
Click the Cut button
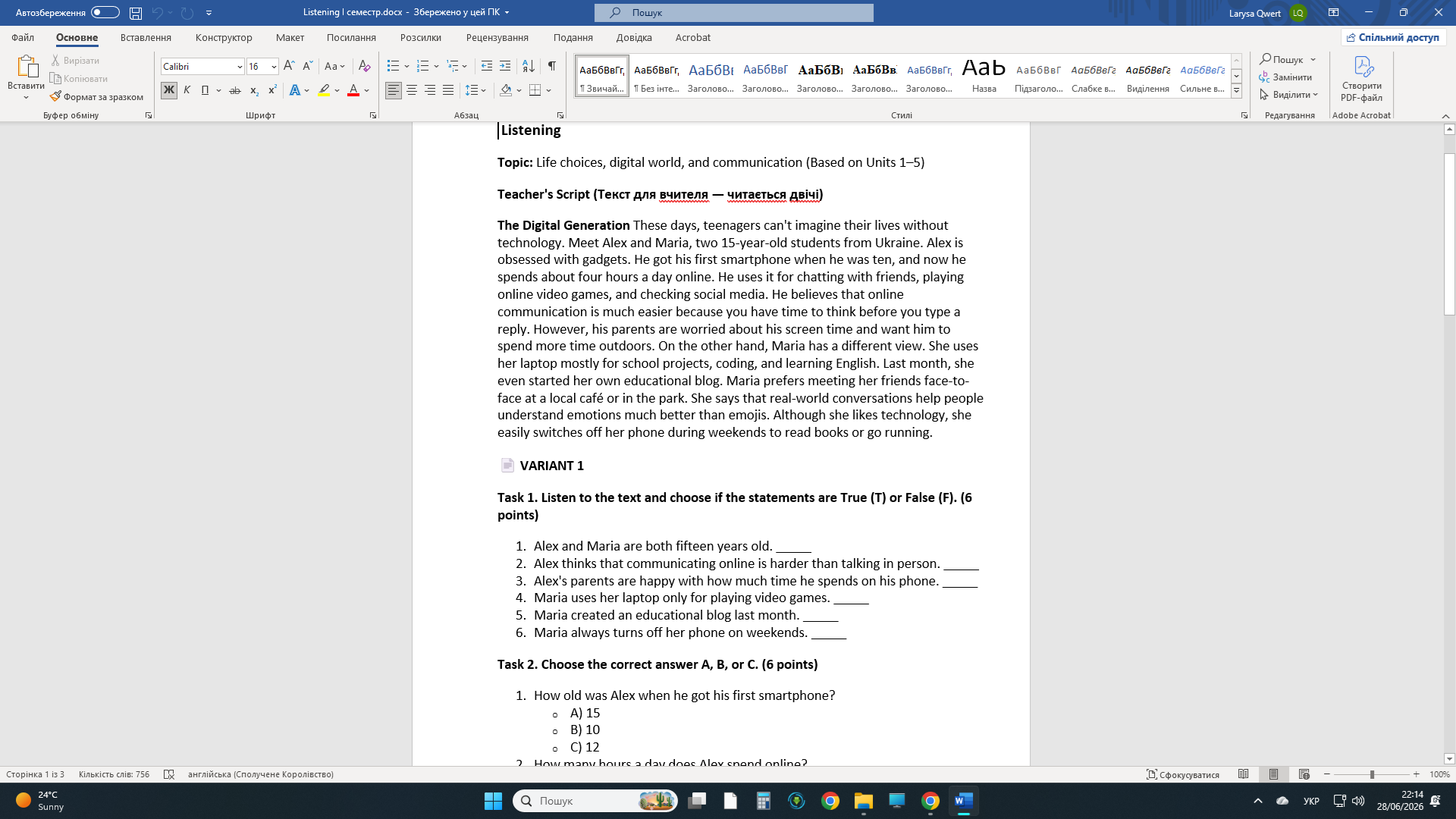(75, 60)
